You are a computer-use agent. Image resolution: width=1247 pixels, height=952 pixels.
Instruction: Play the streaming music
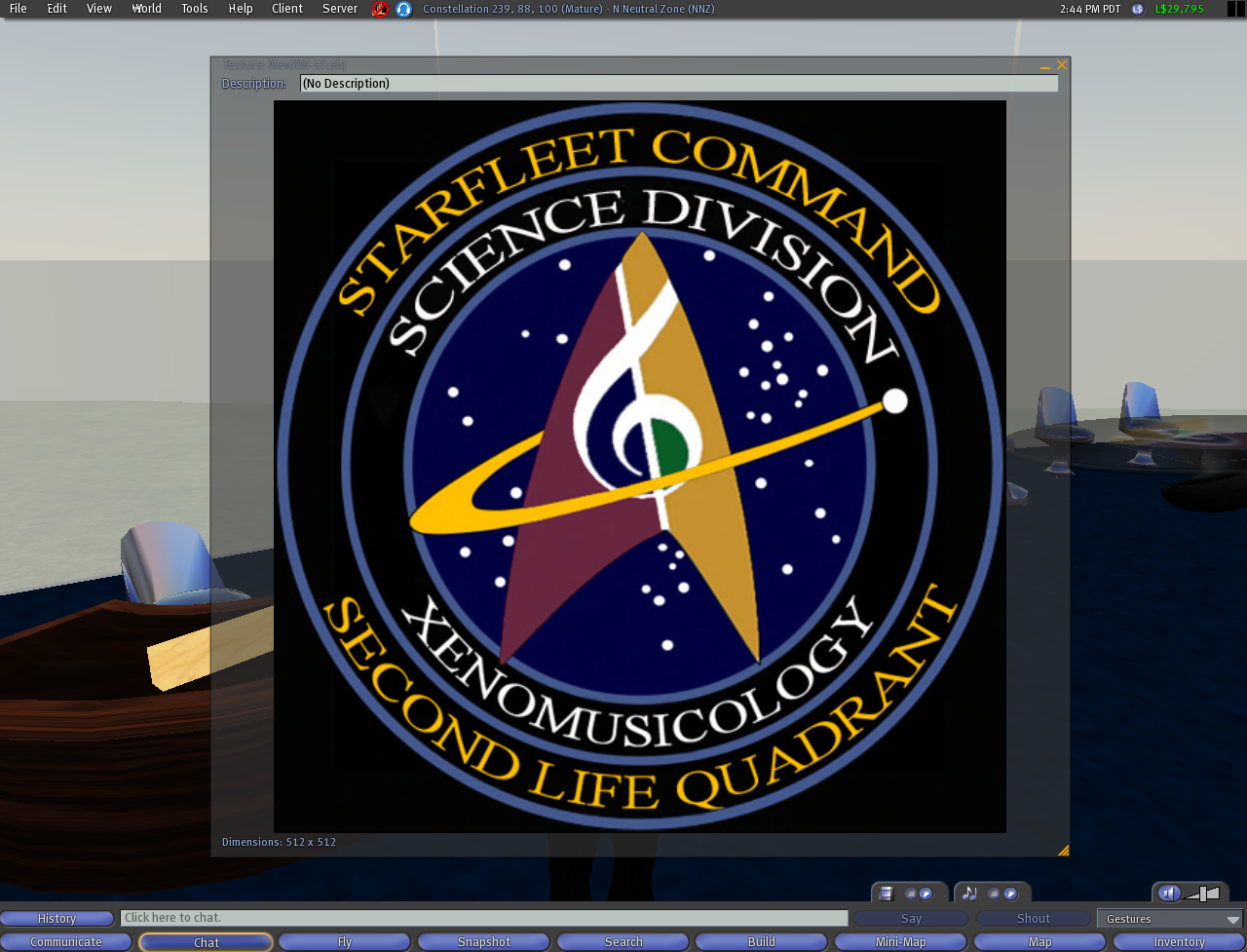1011,894
